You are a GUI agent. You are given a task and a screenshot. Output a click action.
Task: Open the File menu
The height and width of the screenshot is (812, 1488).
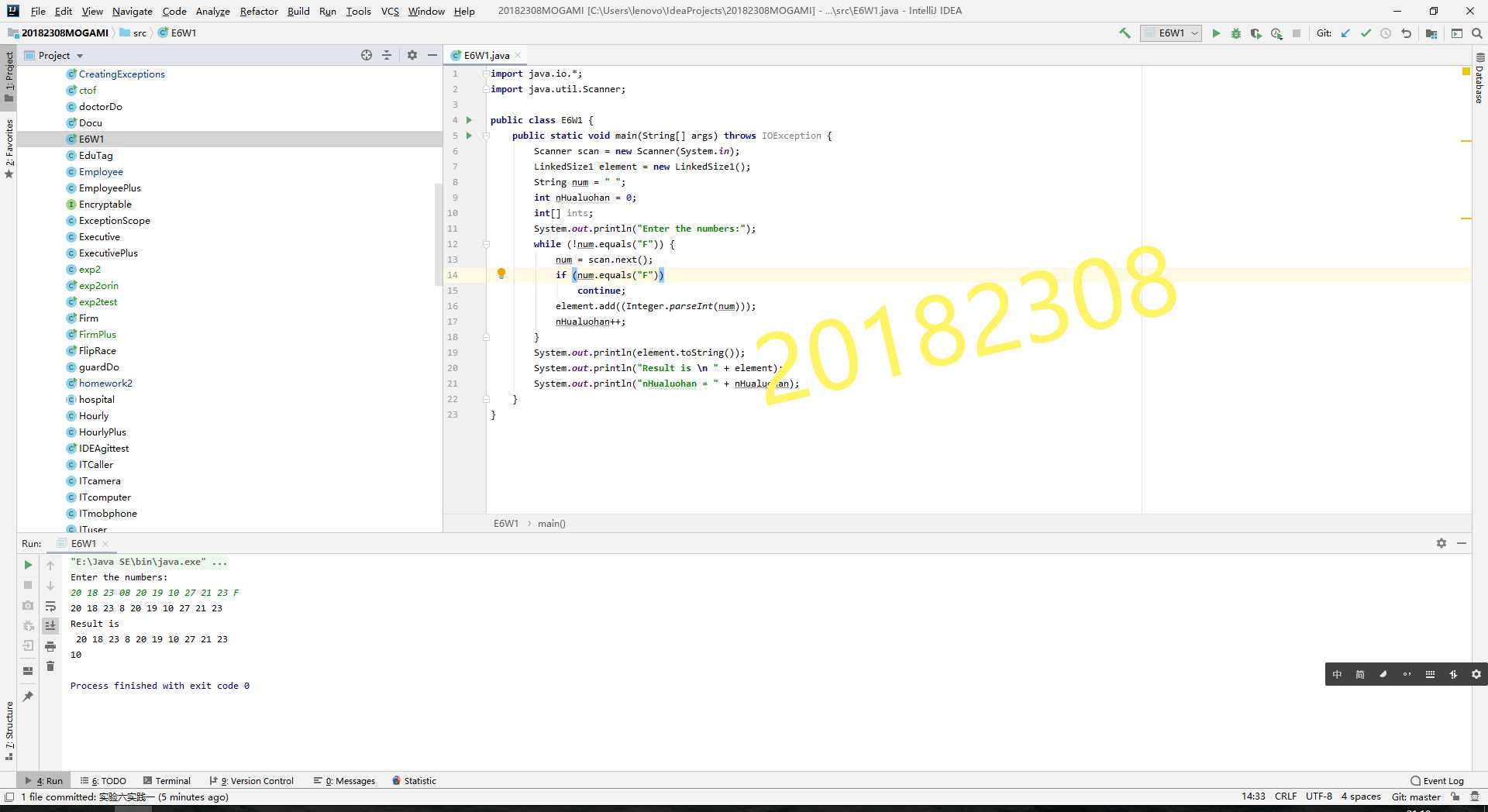(x=38, y=11)
